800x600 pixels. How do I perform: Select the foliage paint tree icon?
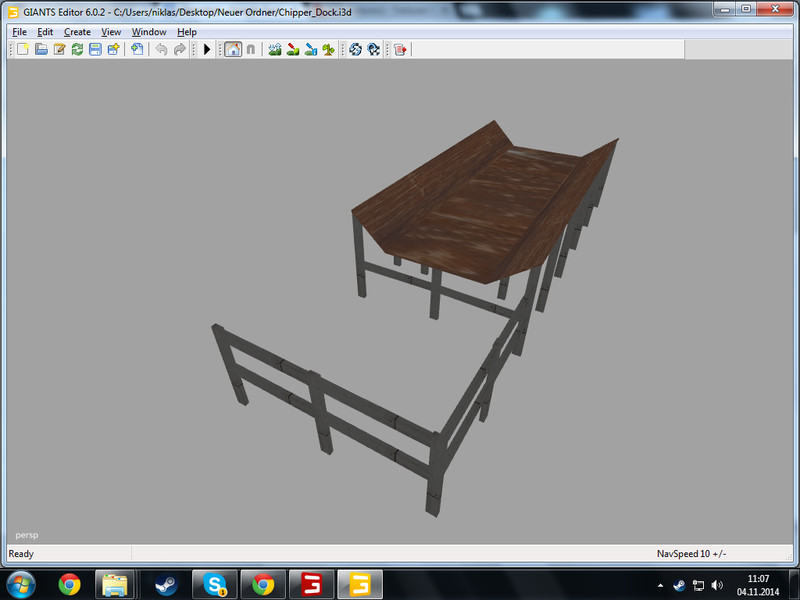pyautogui.click(x=329, y=49)
